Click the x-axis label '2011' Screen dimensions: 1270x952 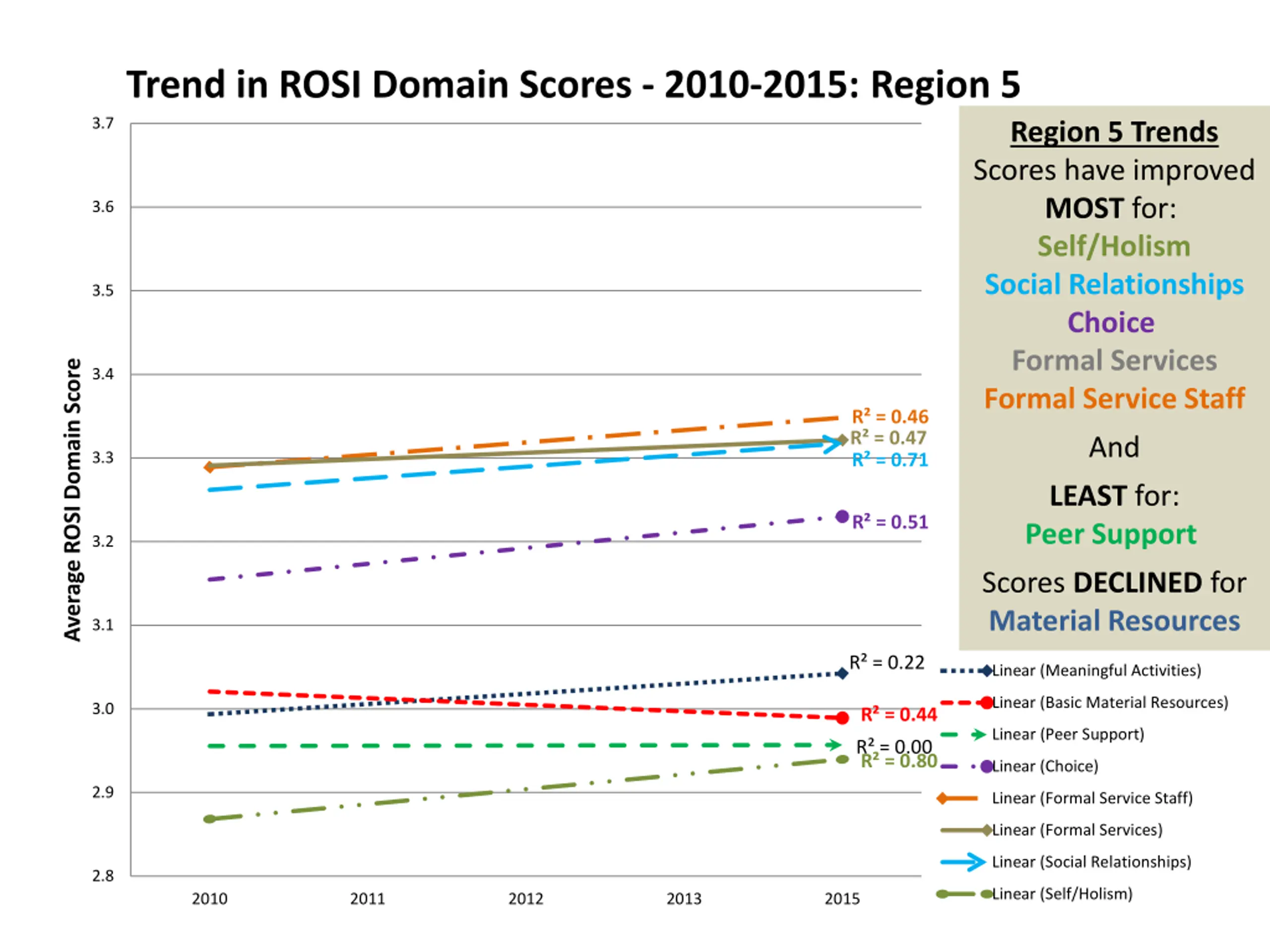368,899
